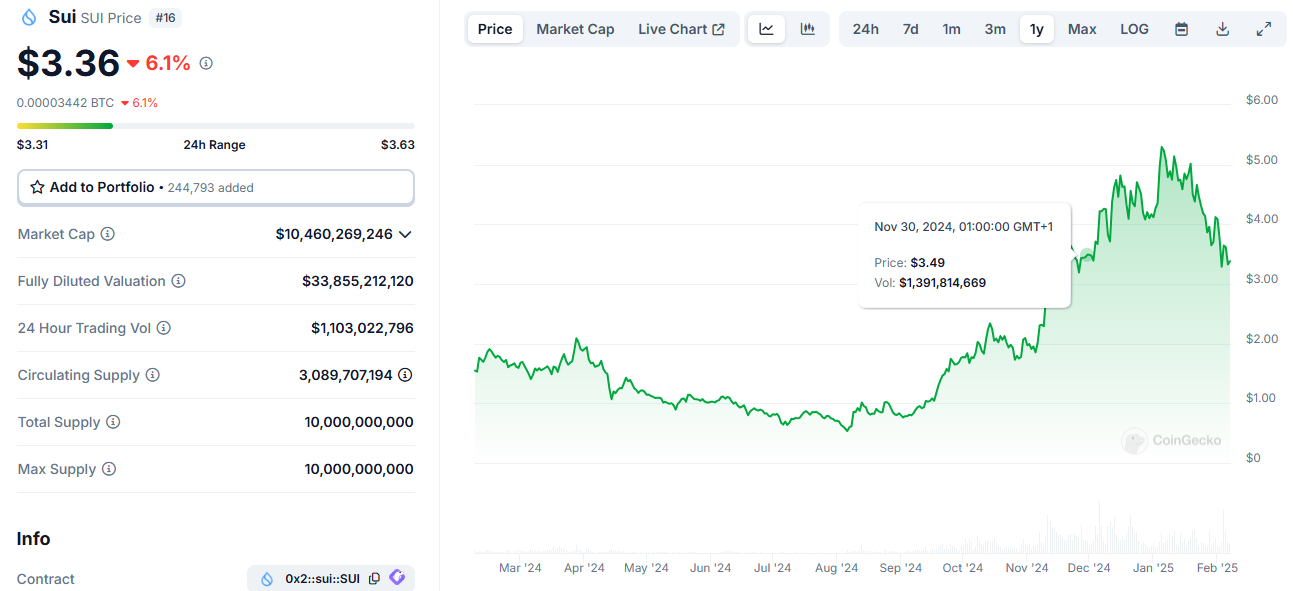This screenshot has height=591, width=1293.
Task: Click the $3.63 range high value
Action: 398,144
